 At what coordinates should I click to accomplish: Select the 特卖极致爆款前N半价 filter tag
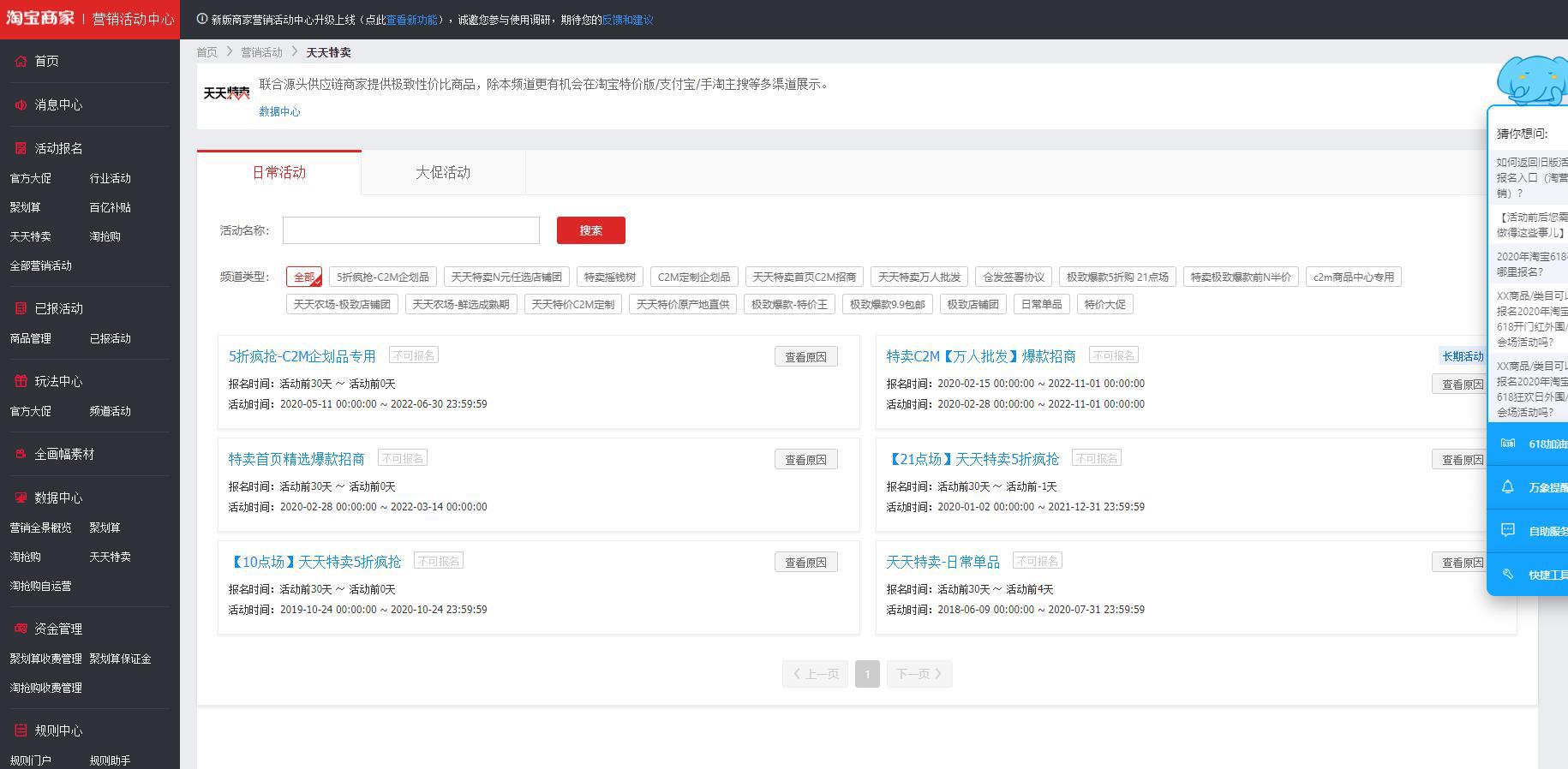click(1241, 277)
